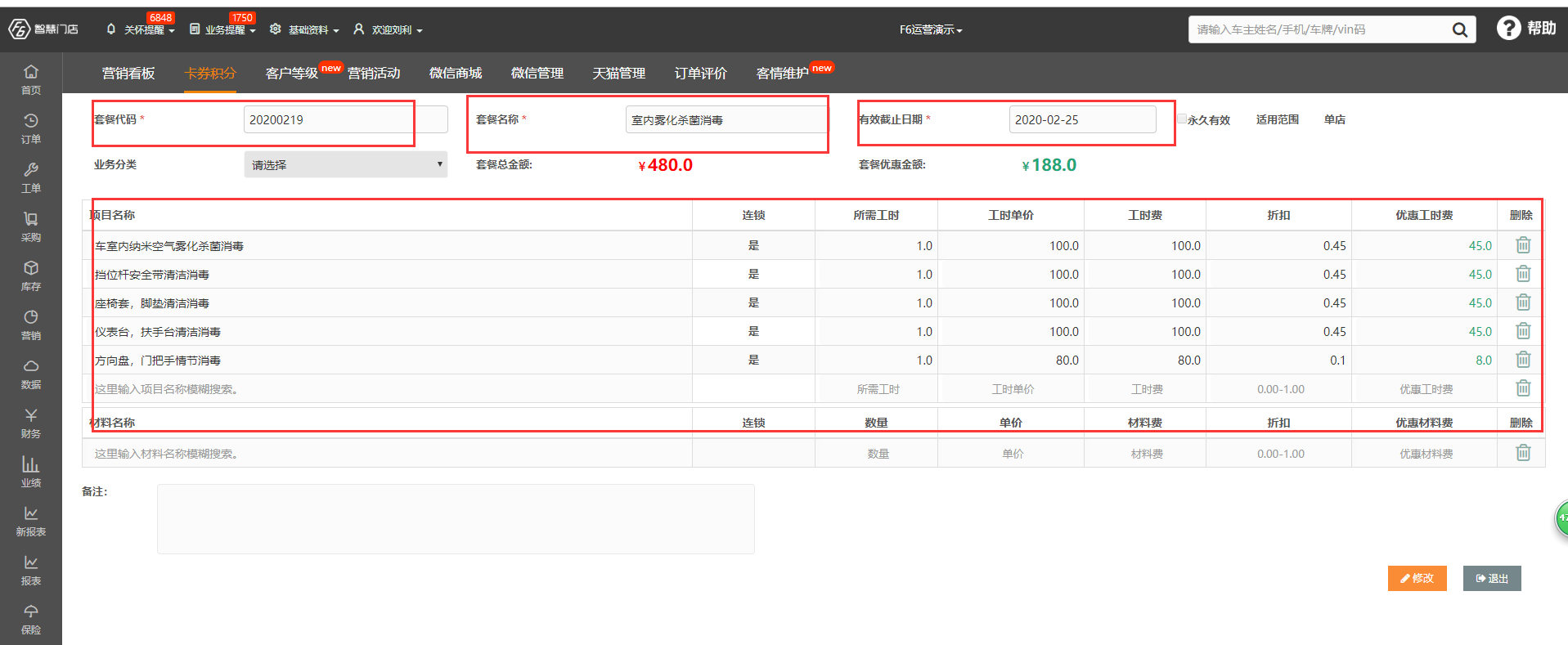Open the 帮助 help icon
Image resolution: width=1568 pixels, height=645 pixels.
(1526, 29)
